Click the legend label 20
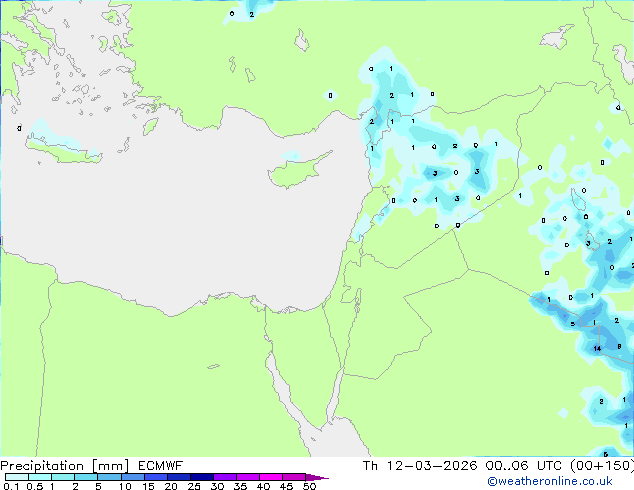 [x=171, y=486]
